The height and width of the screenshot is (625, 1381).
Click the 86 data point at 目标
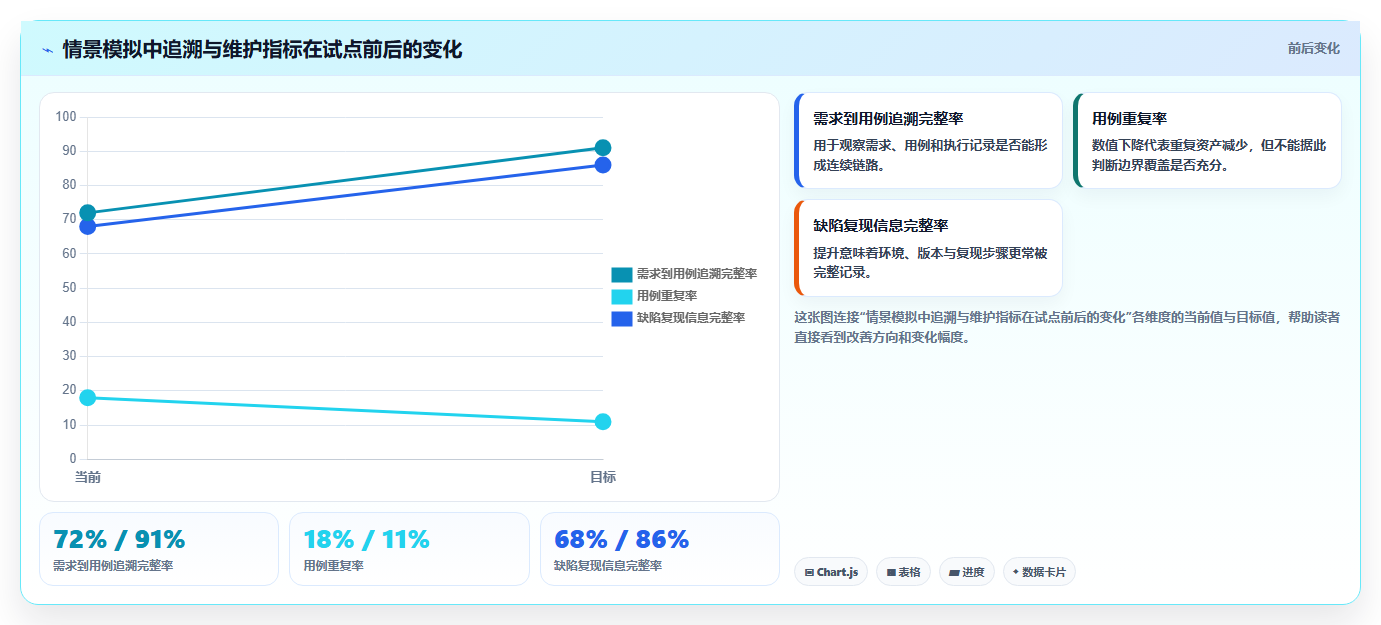[x=603, y=165]
